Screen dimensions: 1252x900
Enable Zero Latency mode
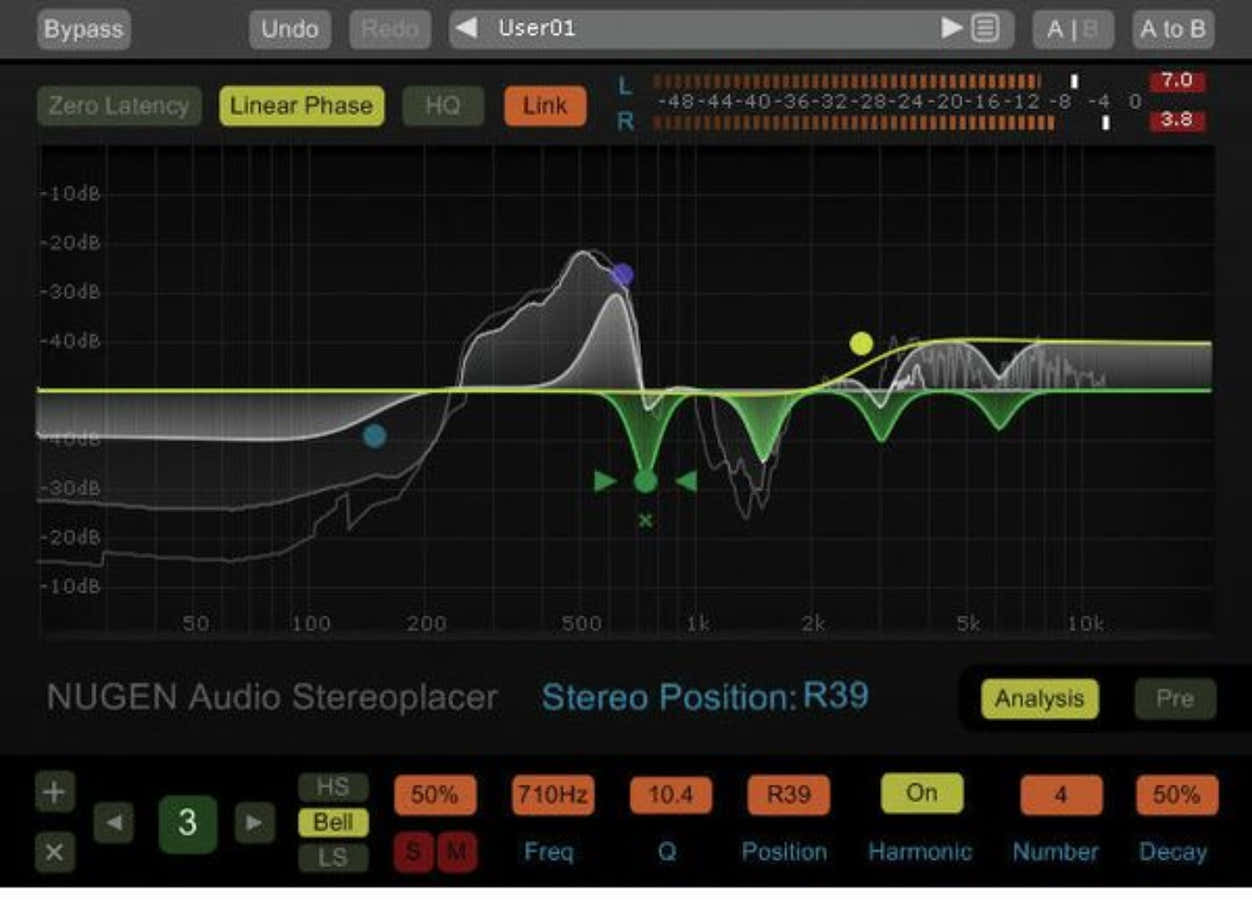(x=119, y=106)
